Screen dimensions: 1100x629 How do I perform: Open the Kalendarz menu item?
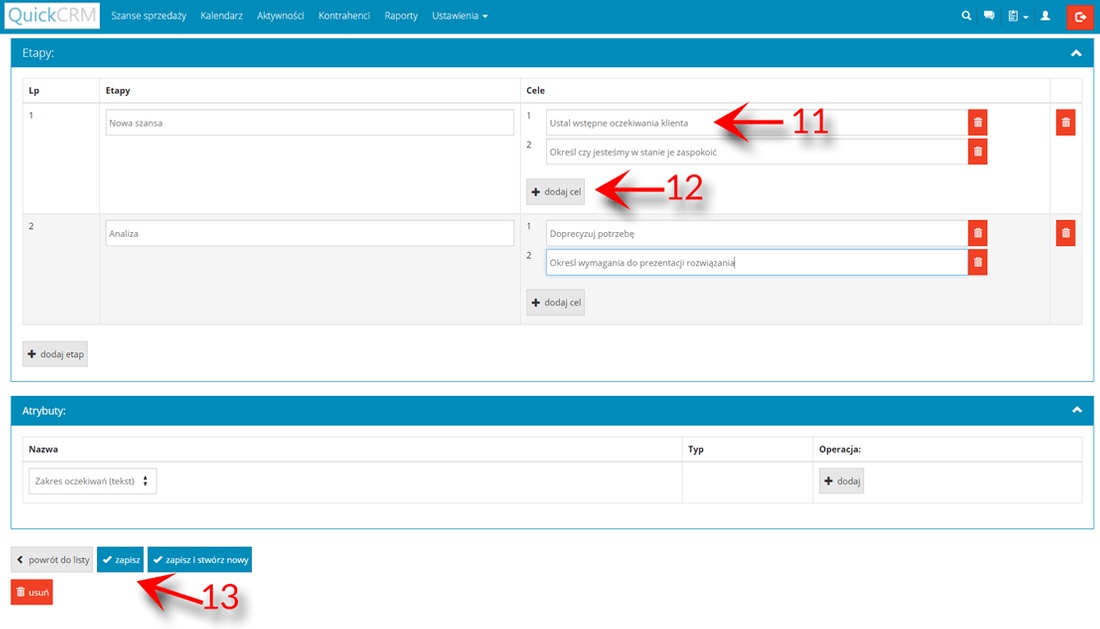[x=221, y=16]
